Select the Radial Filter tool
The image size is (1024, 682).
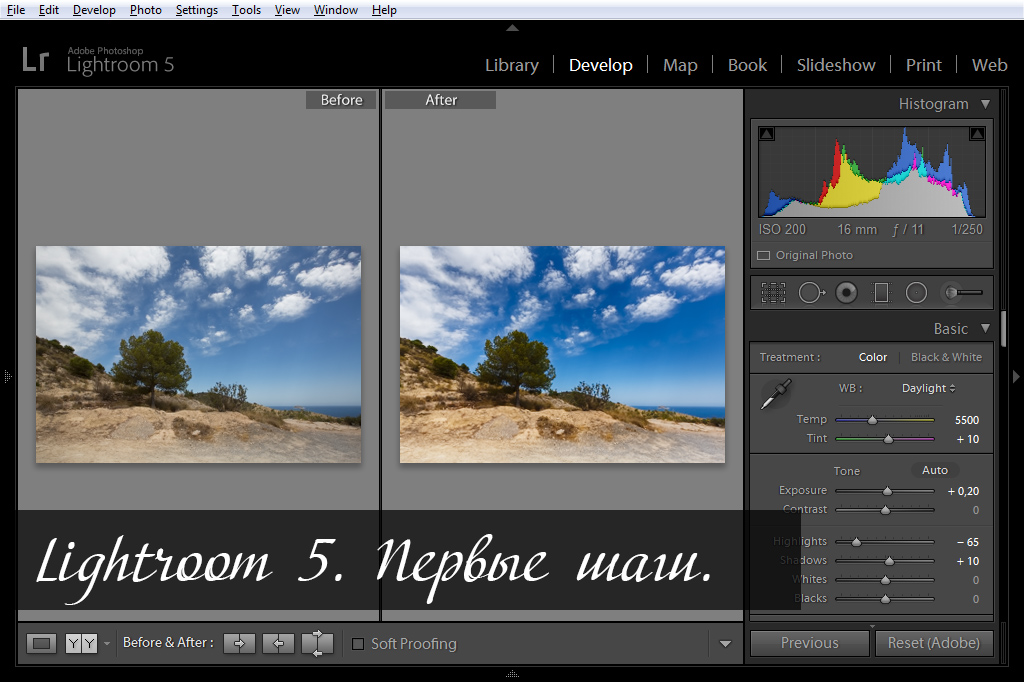tap(916, 292)
